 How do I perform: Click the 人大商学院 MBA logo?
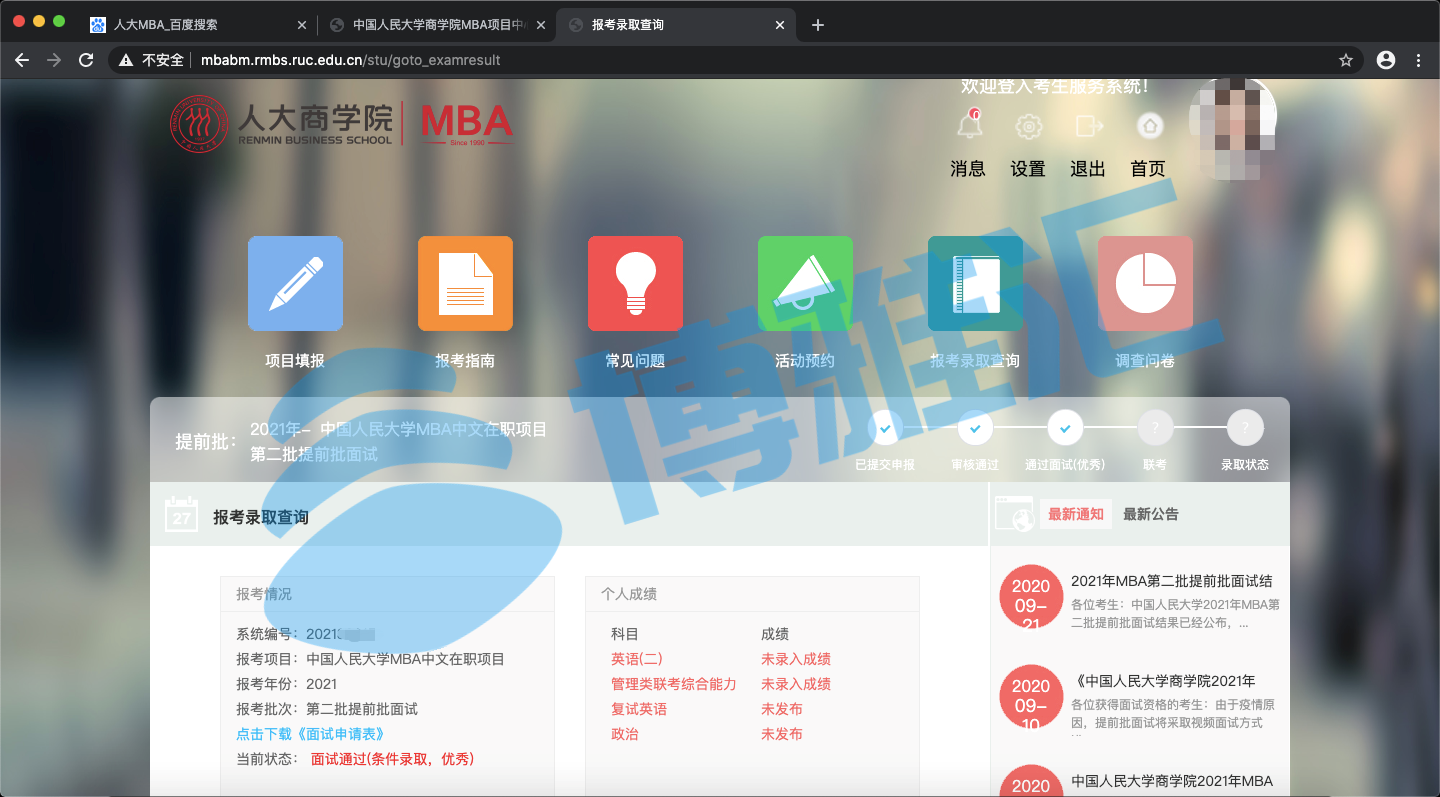click(x=342, y=124)
